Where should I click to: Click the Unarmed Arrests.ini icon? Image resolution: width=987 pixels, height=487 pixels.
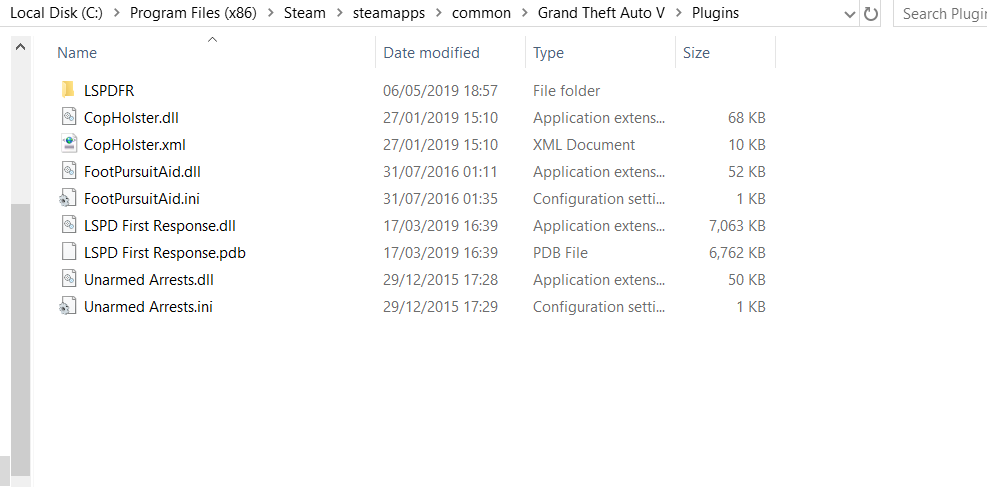69,307
